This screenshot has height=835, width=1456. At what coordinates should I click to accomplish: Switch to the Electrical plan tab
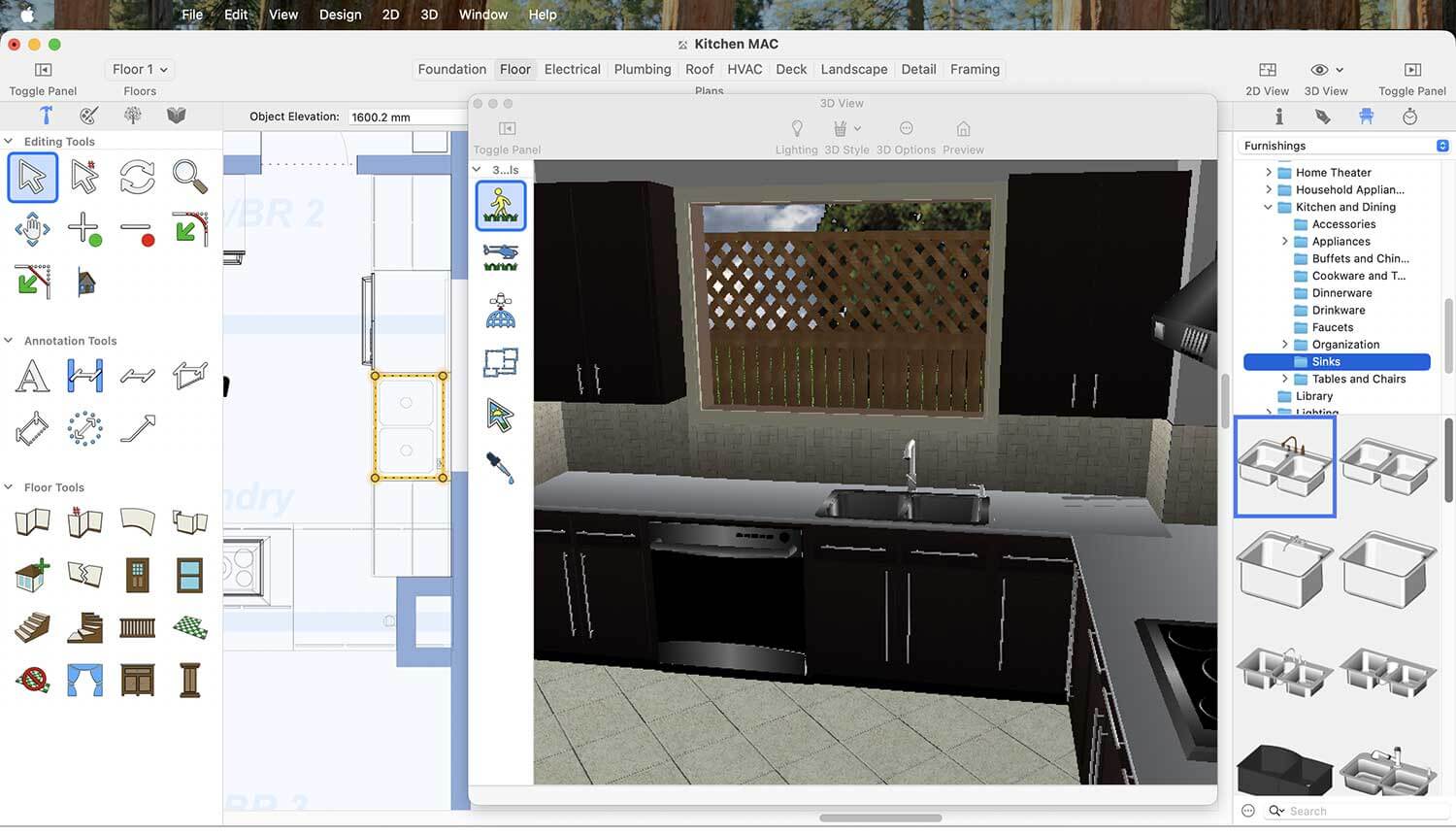point(572,69)
